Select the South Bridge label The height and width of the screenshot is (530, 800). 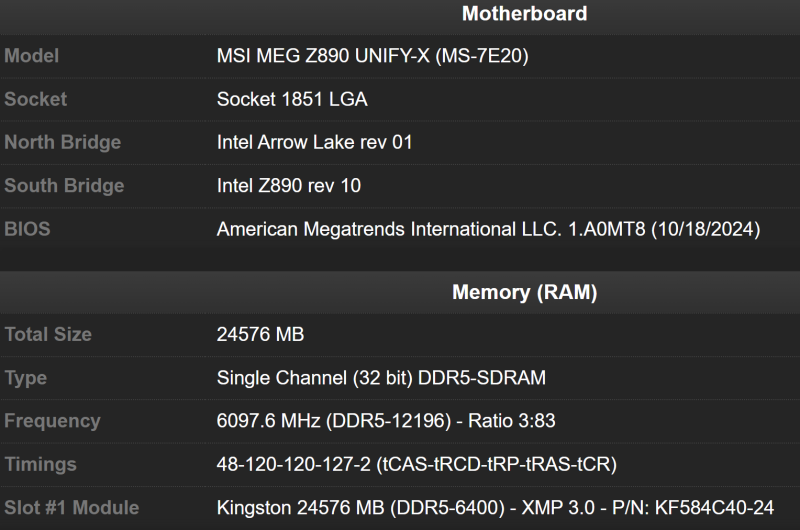pyautogui.click(x=64, y=185)
